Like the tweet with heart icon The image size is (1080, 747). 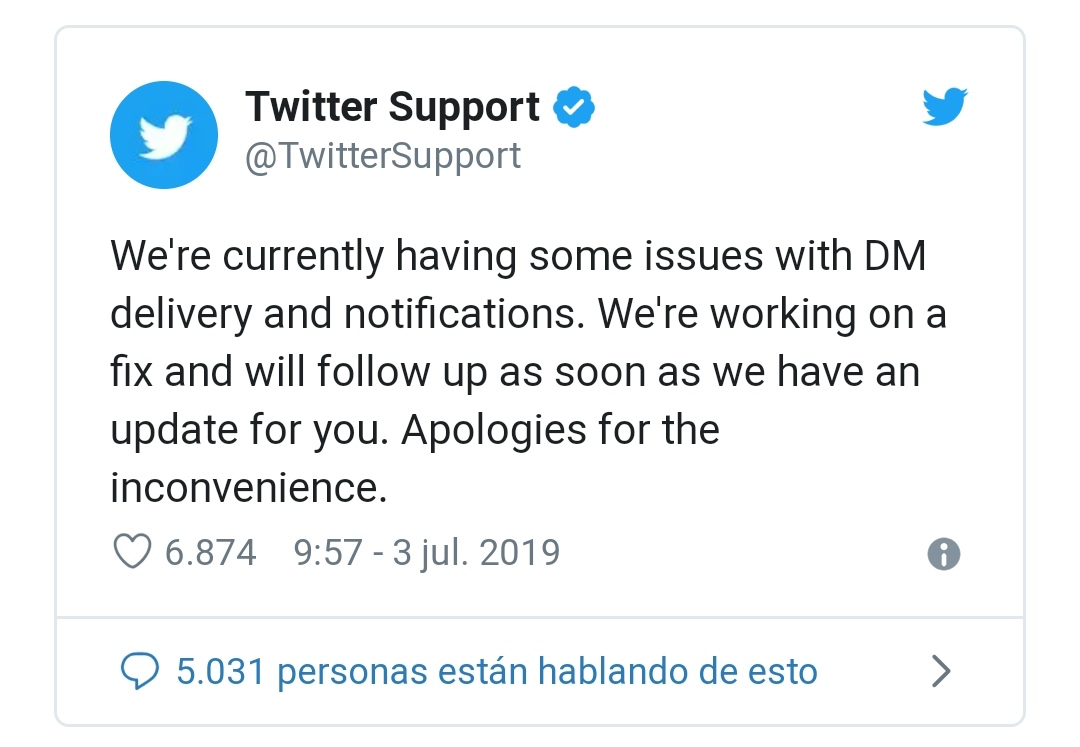click(132, 551)
